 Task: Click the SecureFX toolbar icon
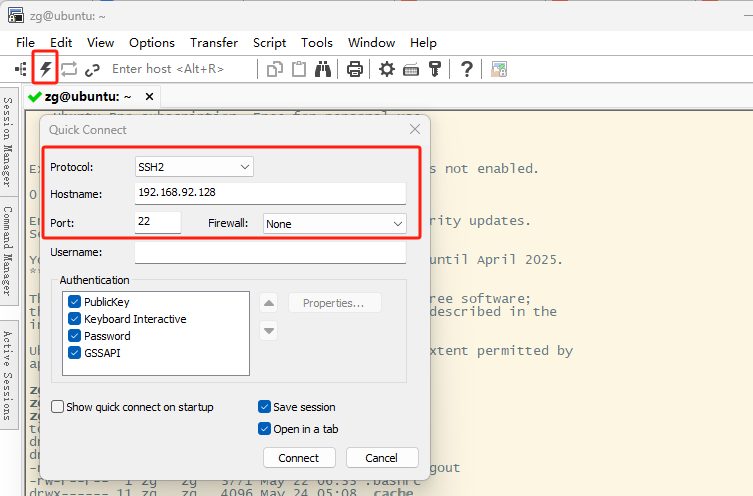pos(499,69)
